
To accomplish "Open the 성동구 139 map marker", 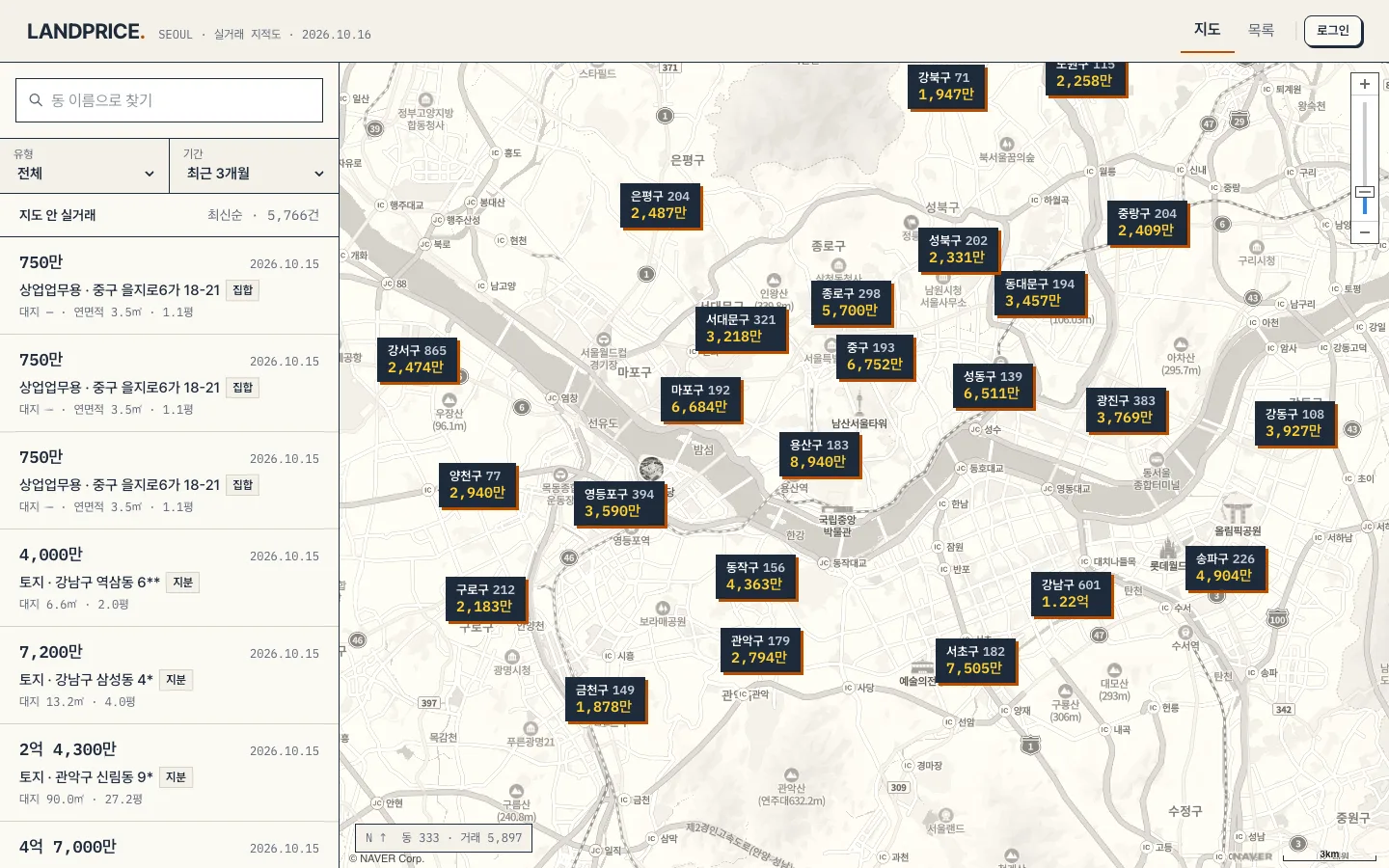I will pyautogui.click(x=993, y=385).
